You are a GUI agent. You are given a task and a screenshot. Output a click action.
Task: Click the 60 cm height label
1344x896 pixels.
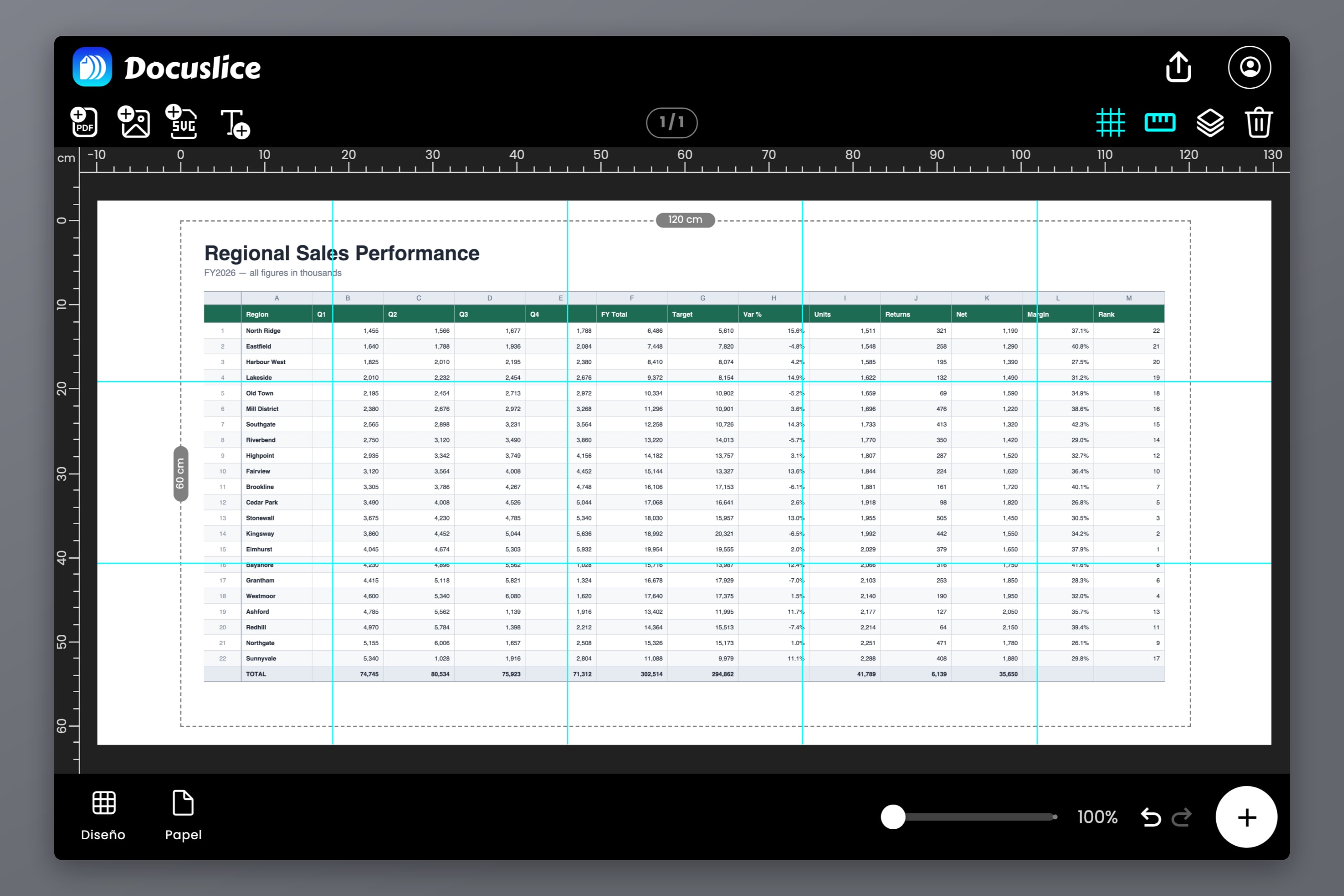181,474
